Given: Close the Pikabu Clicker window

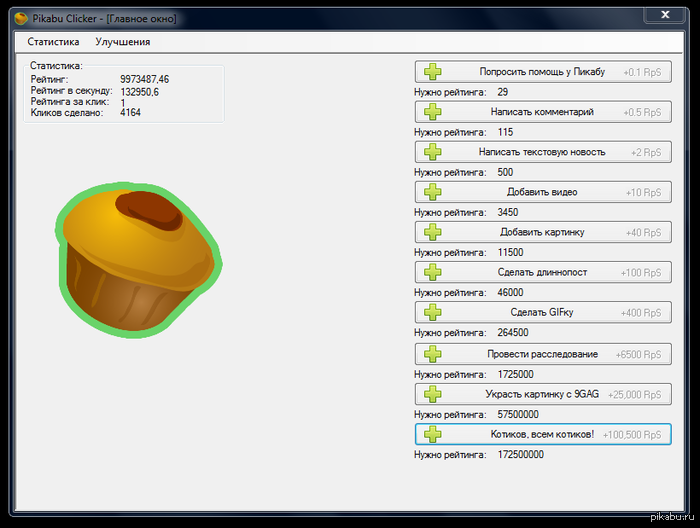Looking at the screenshot, I should (x=662, y=14).
